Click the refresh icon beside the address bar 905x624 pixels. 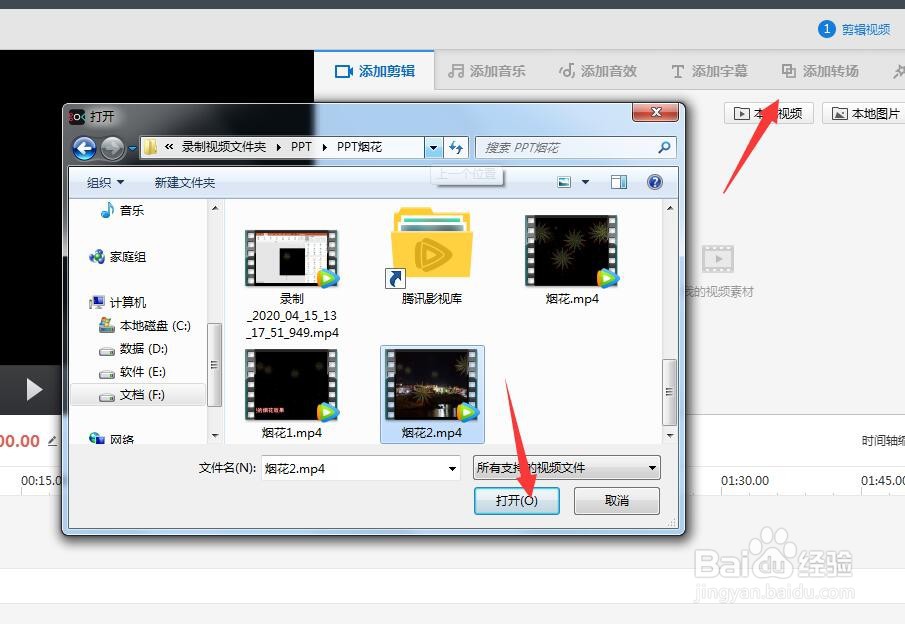[x=456, y=146]
